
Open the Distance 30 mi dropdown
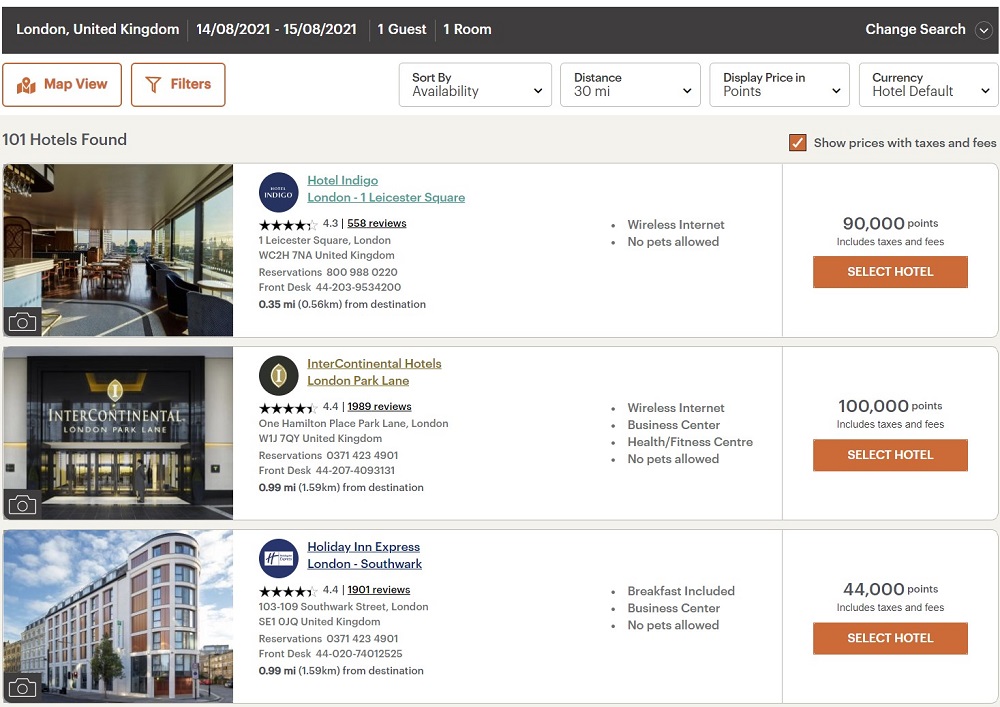630,85
